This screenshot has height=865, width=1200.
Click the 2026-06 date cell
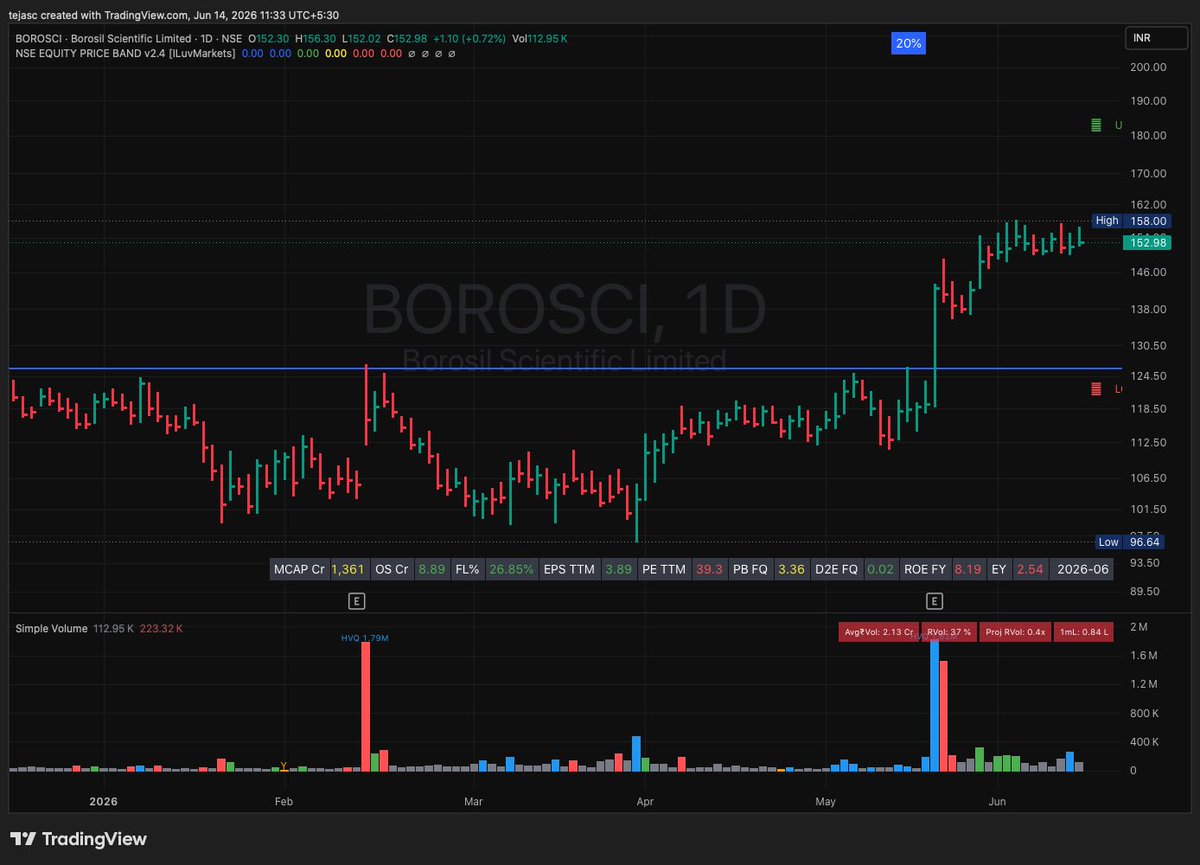point(1084,569)
